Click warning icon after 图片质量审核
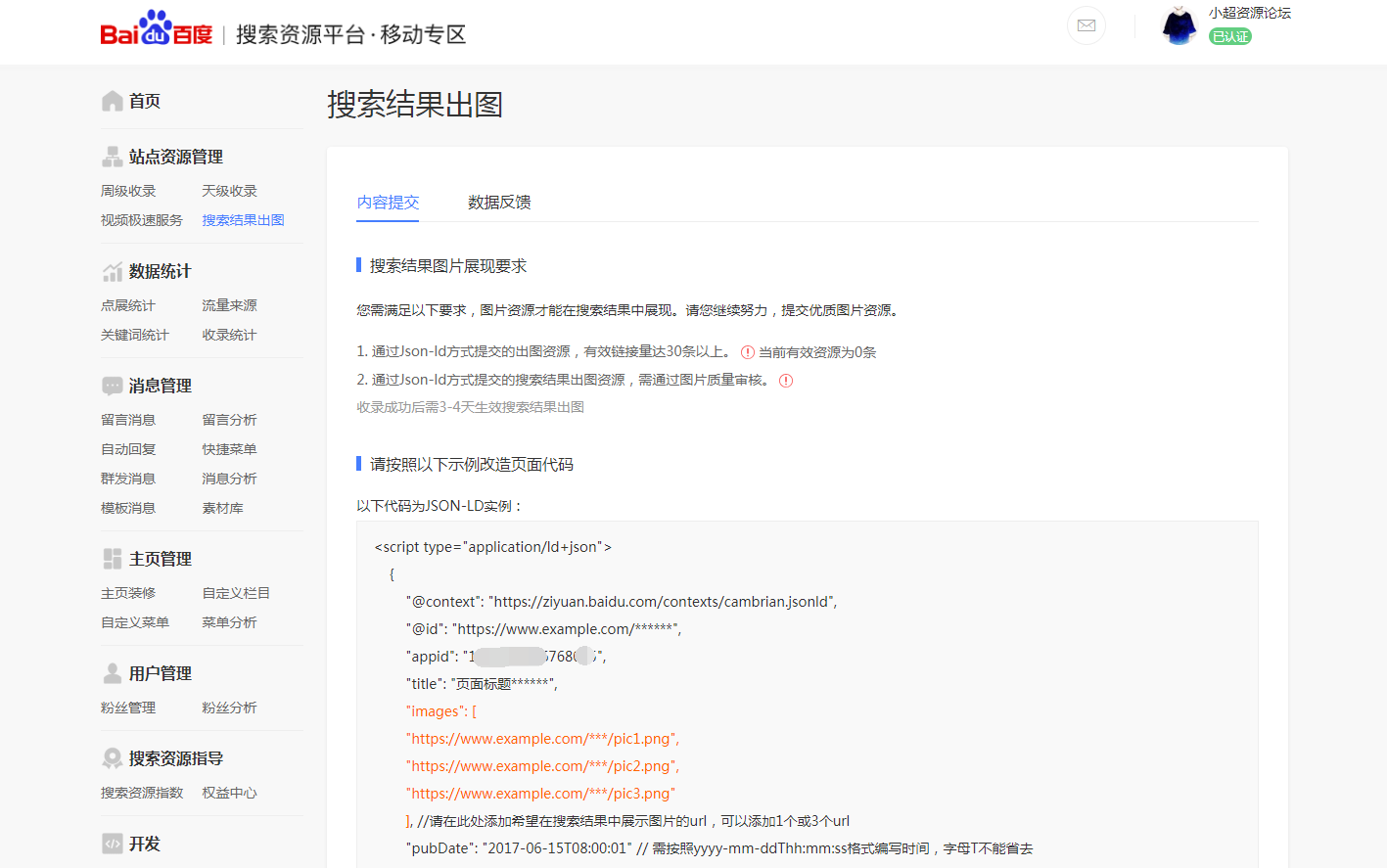The width and height of the screenshot is (1387, 868). [x=786, y=381]
